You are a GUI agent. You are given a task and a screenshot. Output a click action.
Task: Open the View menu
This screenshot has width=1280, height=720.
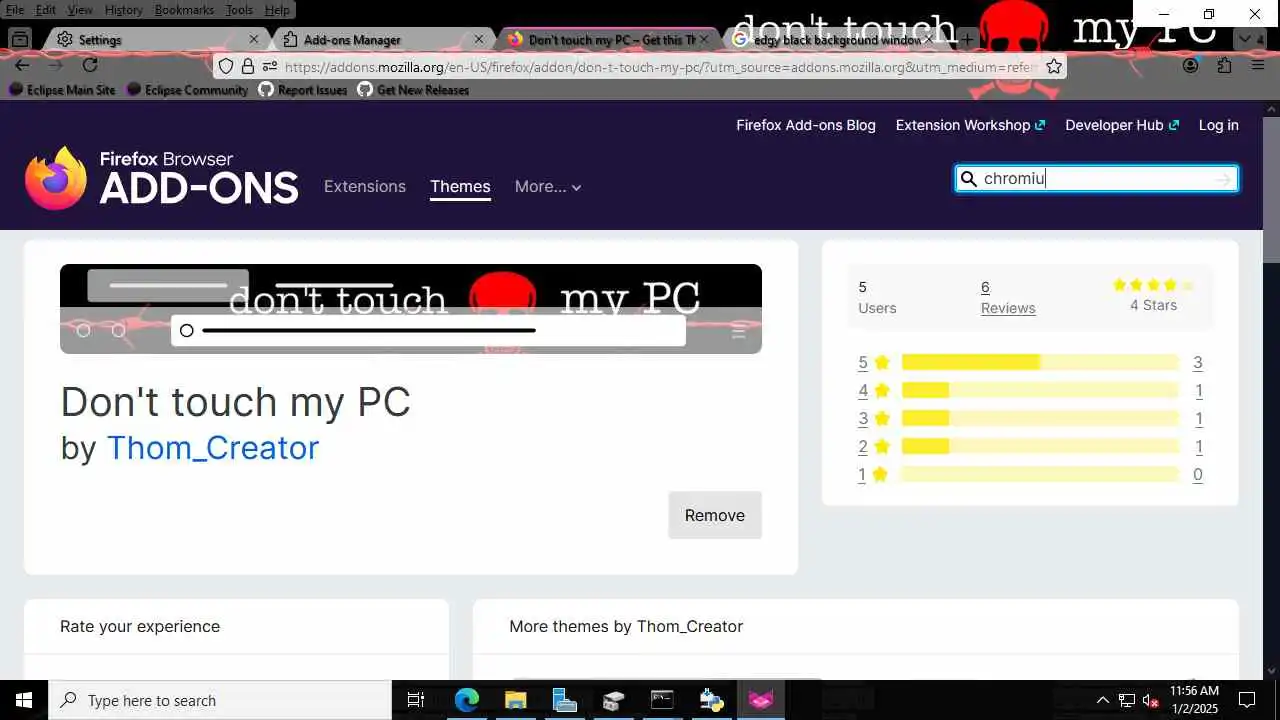point(80,10)
